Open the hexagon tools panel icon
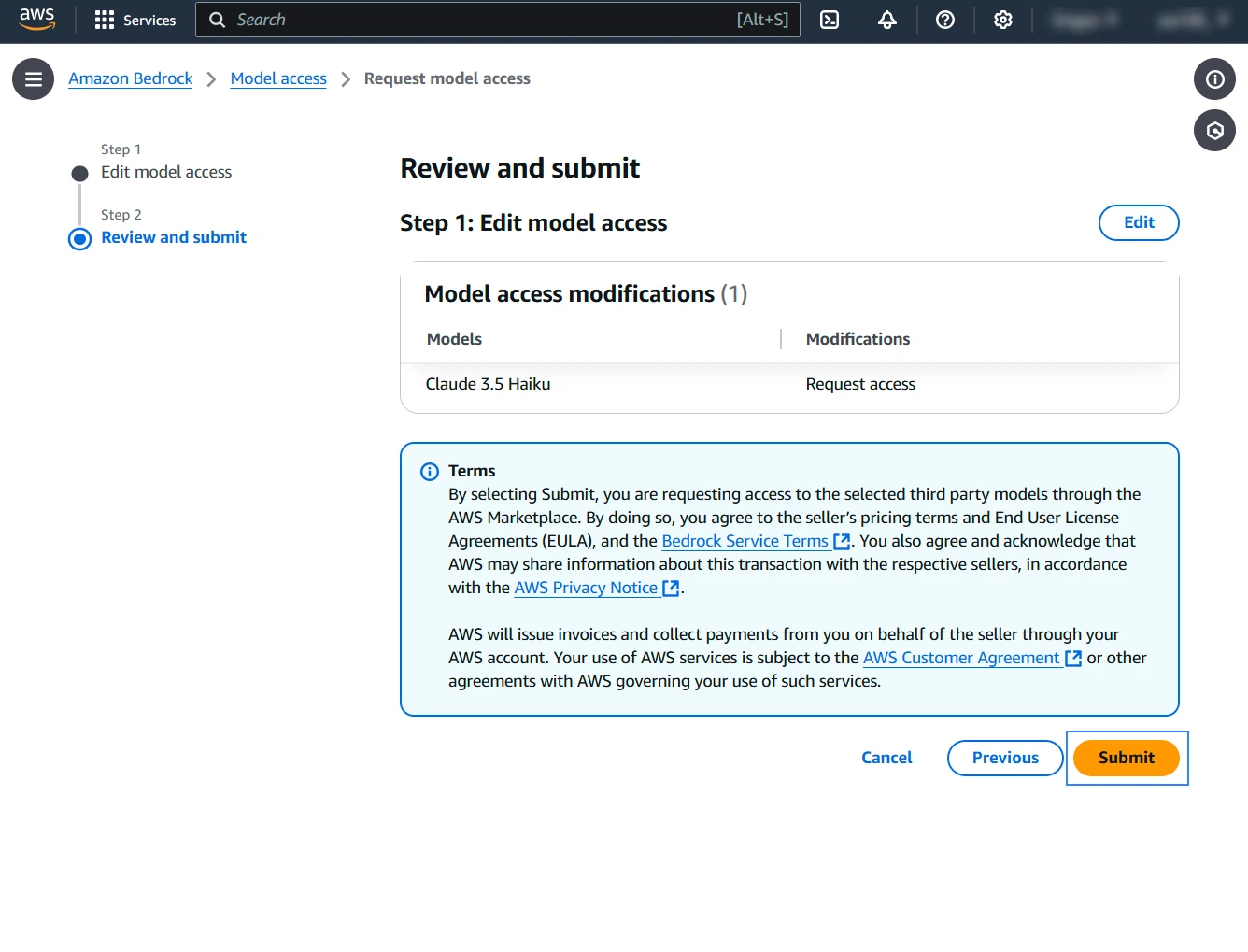Image resolution: width=1248 pixels, height=952 pixels. pos(1214,131)
